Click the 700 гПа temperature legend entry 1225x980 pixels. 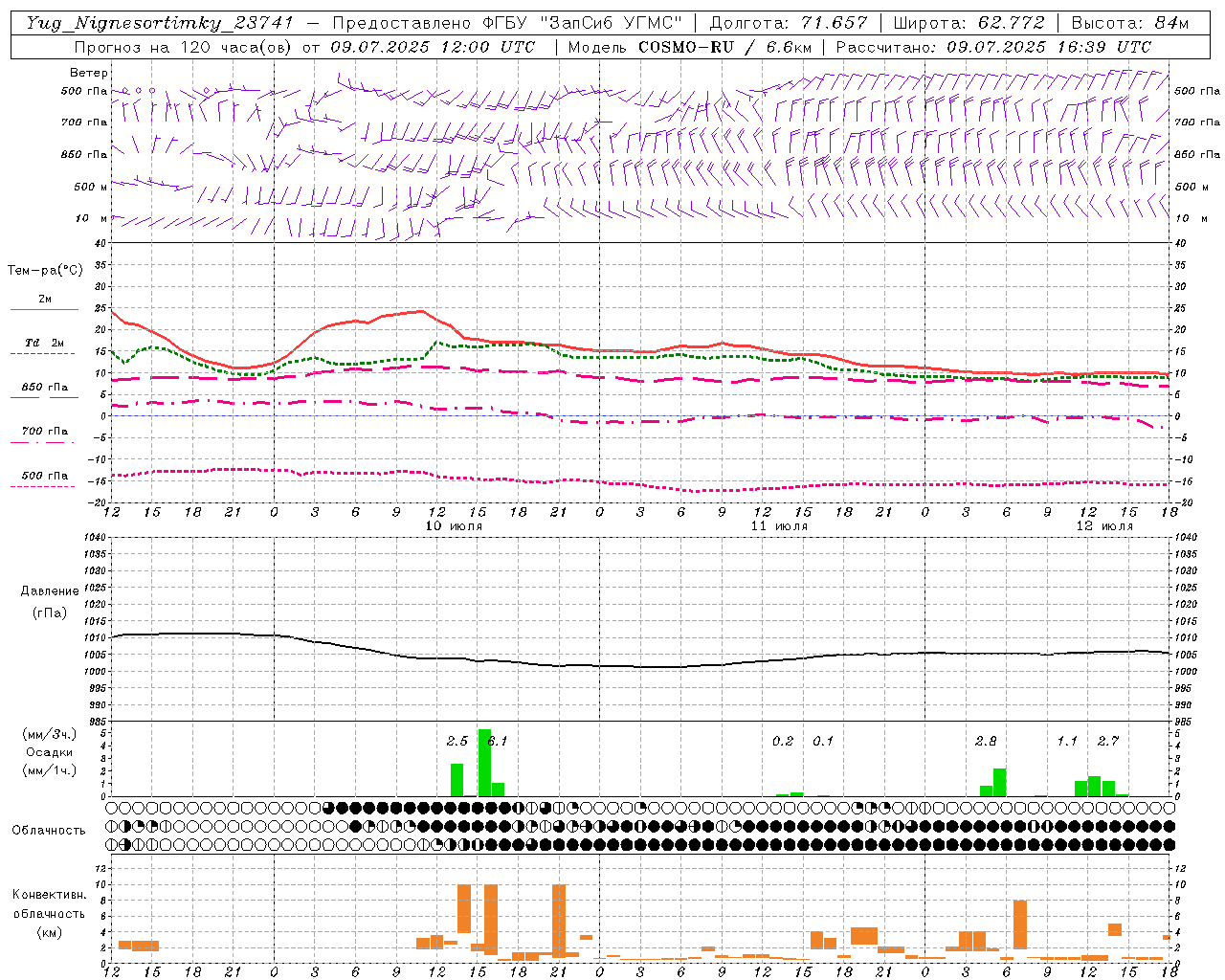click(x=45, y=432)
